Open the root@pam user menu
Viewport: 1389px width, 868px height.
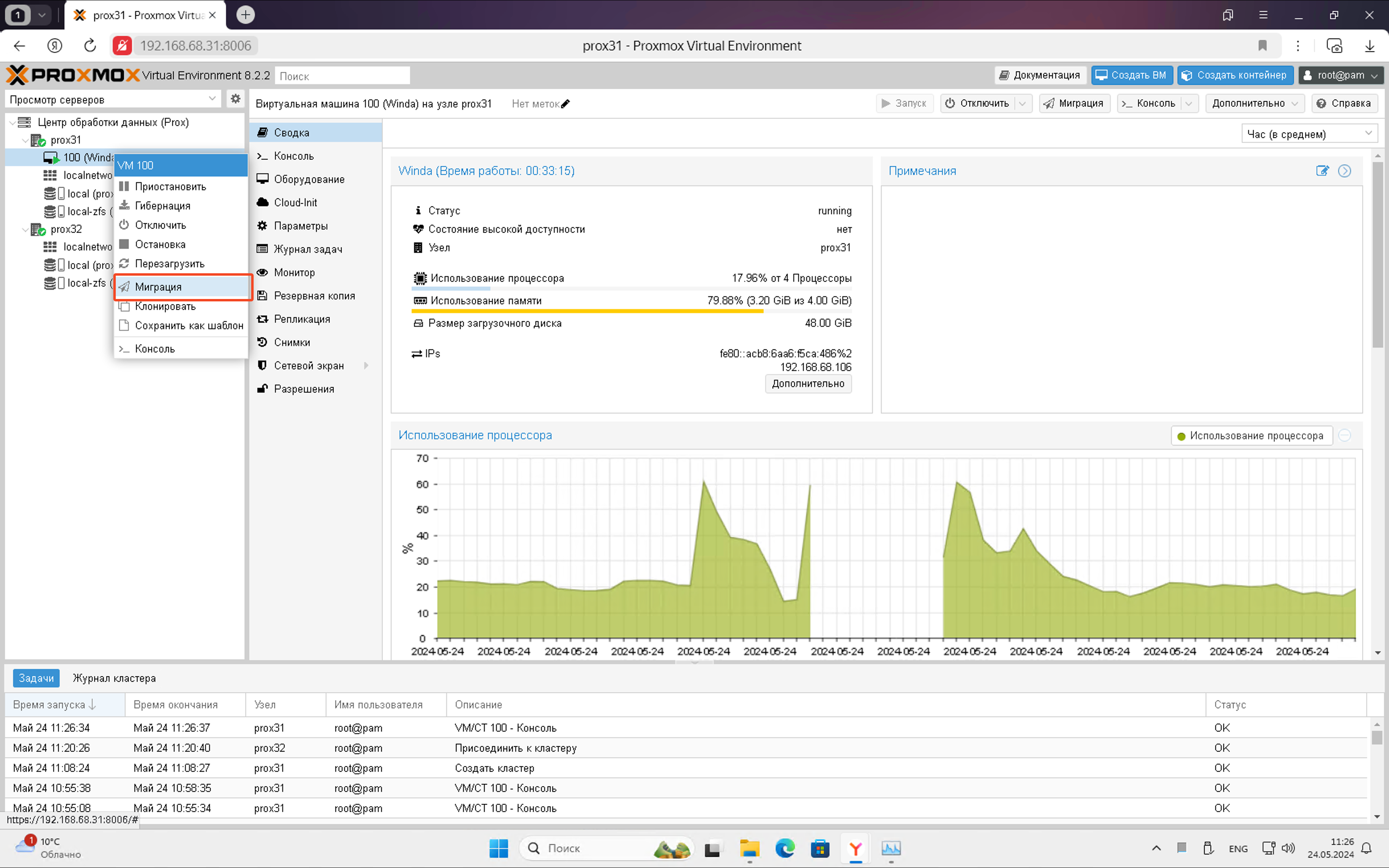click(x=1340, y=75)
